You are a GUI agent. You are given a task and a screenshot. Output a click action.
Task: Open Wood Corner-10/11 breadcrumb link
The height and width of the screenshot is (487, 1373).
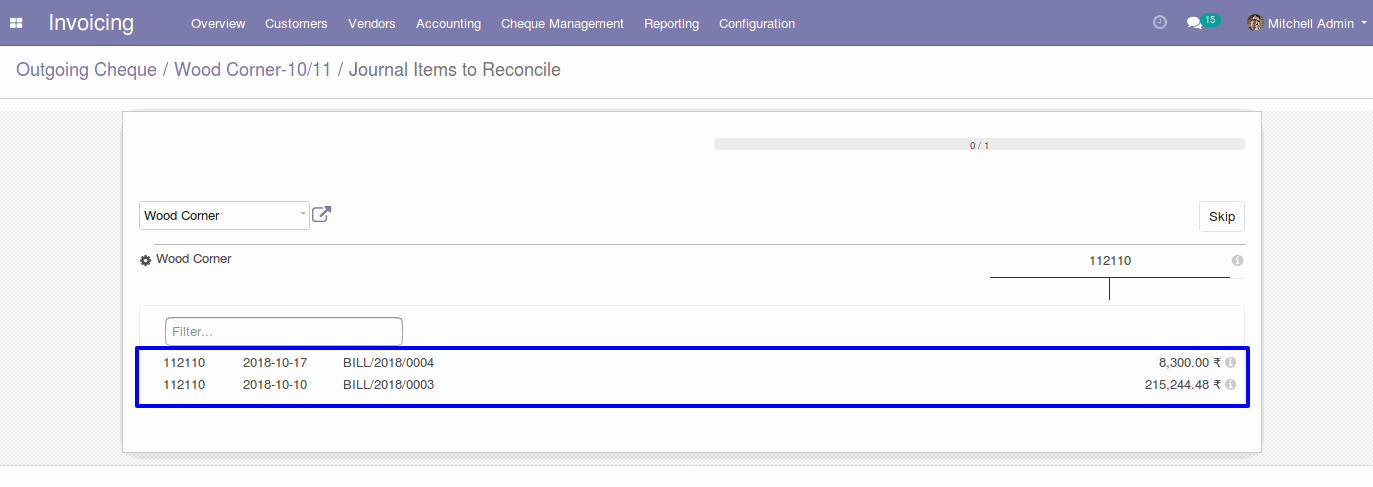tap(252, 70)
